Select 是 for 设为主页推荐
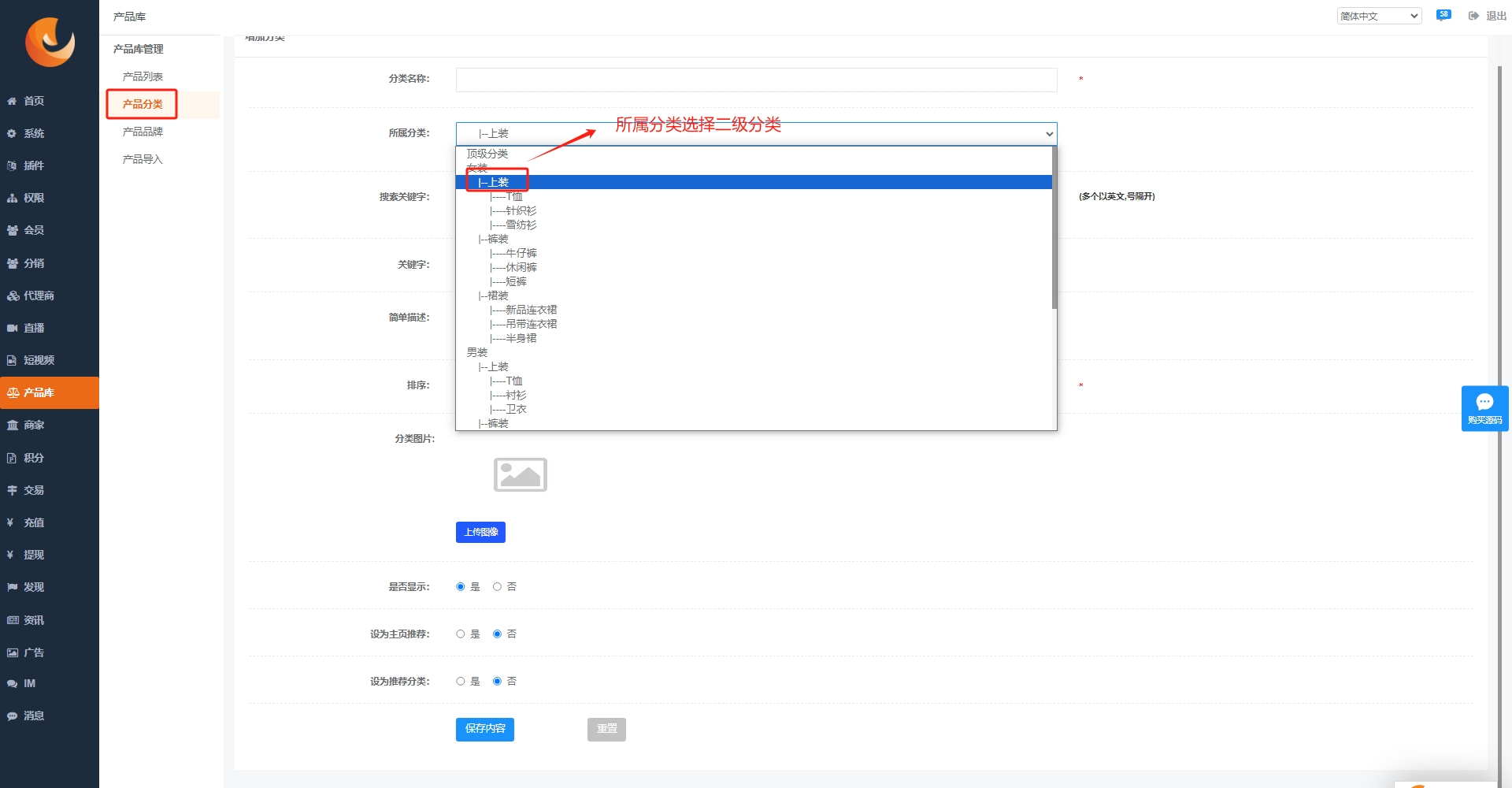The width and height of the screenshot is (1512, 788). pyautogui.click(x=461, y=634)
